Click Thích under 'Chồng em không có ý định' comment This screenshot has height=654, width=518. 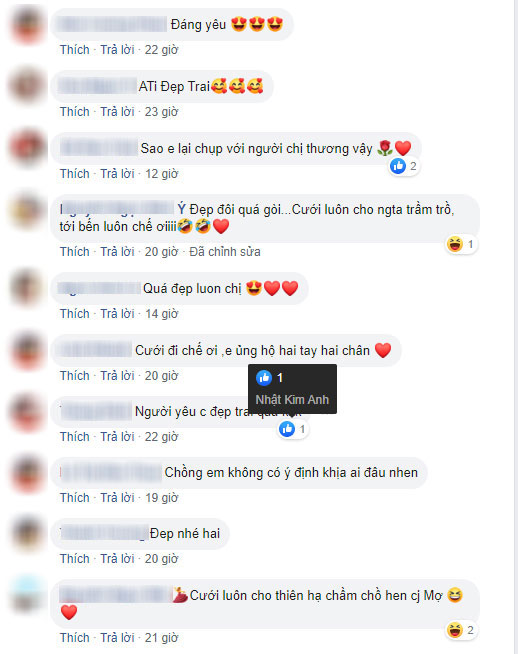tap(75, 498)
